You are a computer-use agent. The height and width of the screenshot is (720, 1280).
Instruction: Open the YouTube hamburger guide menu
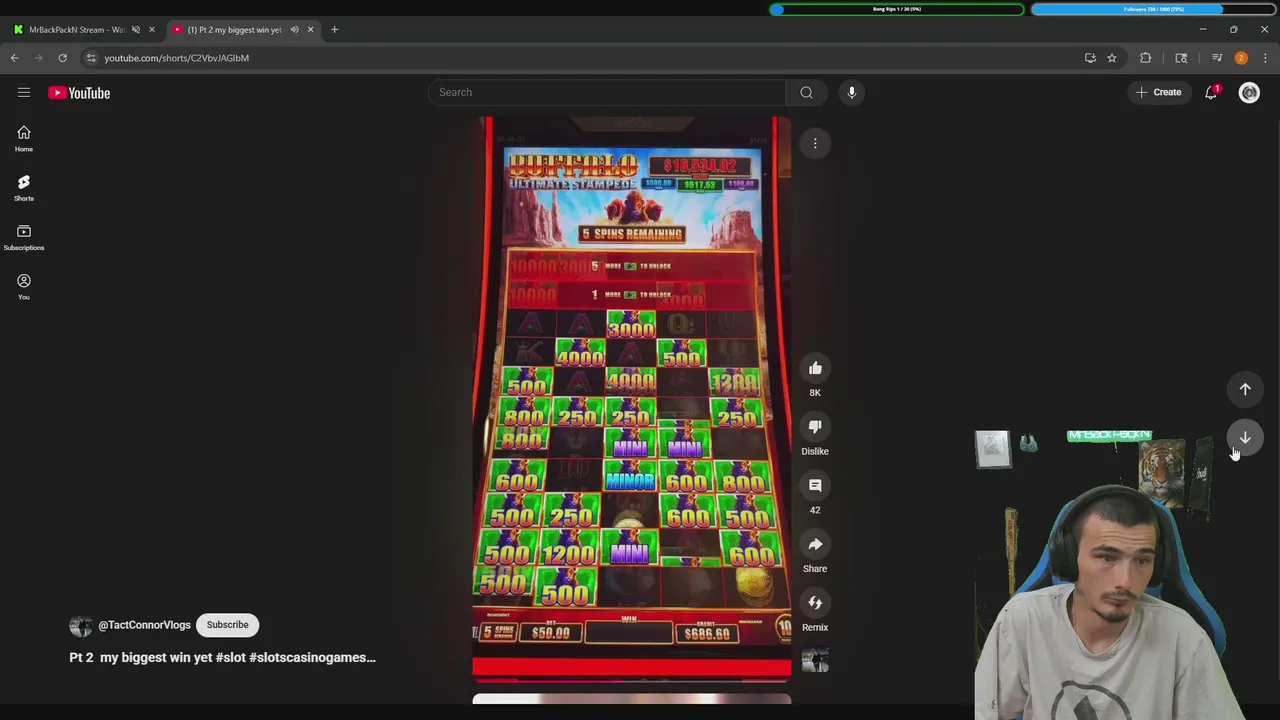tap(24, 92)
